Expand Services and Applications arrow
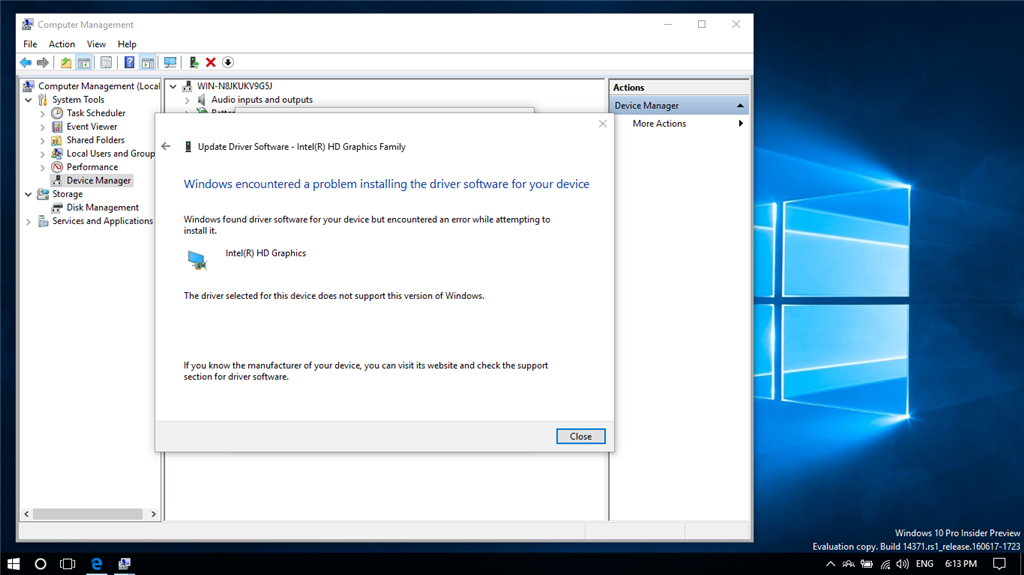 pyautogui.click(x=28, y=222)
